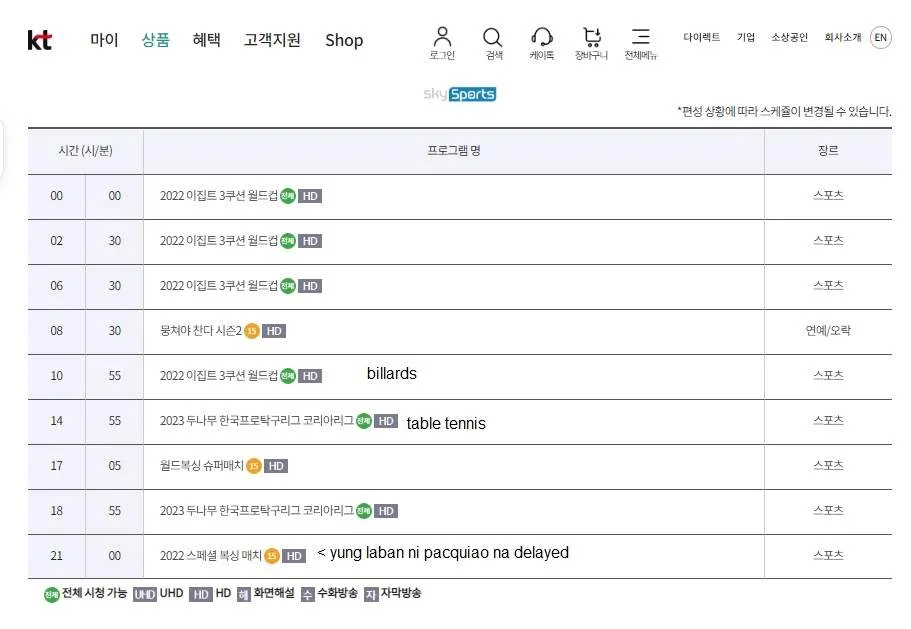Click the HD badge in the 14:55 row
The height and width of the screenshot is (629, 911).
pyautogui.click(x=386, y=422)
